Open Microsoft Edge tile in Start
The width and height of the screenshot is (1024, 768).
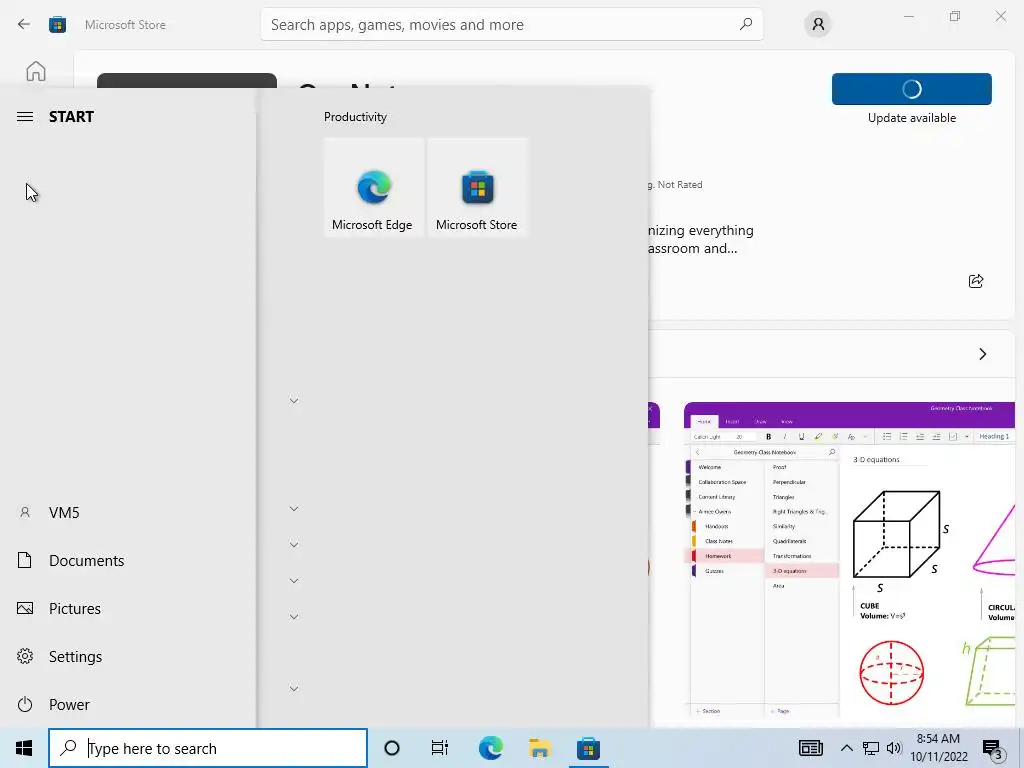point(374,187)
